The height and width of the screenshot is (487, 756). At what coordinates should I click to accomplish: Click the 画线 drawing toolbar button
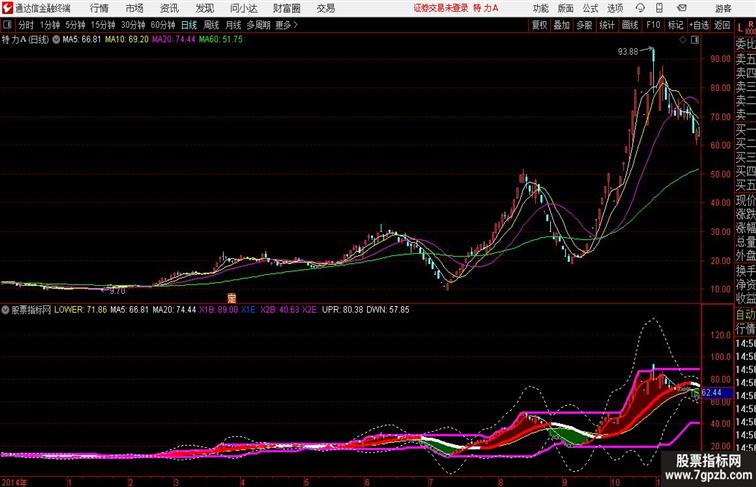tap(630, 25)
